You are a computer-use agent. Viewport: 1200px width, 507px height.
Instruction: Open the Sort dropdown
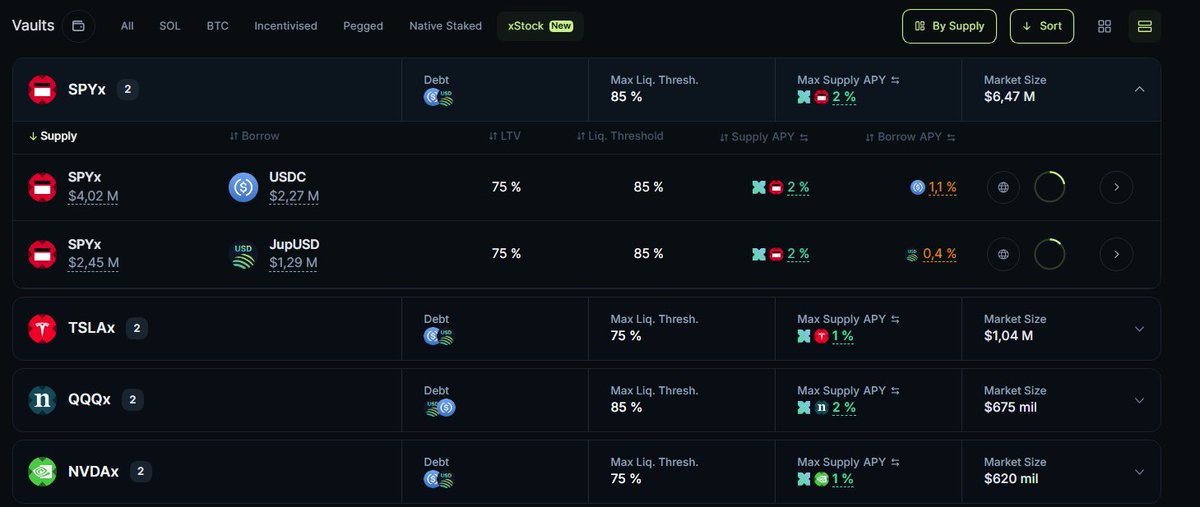[x=1042, y=26]
